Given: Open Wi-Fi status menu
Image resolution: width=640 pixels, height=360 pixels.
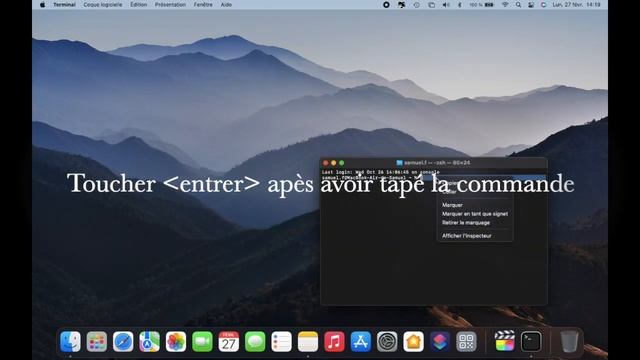Looking at the screenshot, I should (x=505, y=5).
